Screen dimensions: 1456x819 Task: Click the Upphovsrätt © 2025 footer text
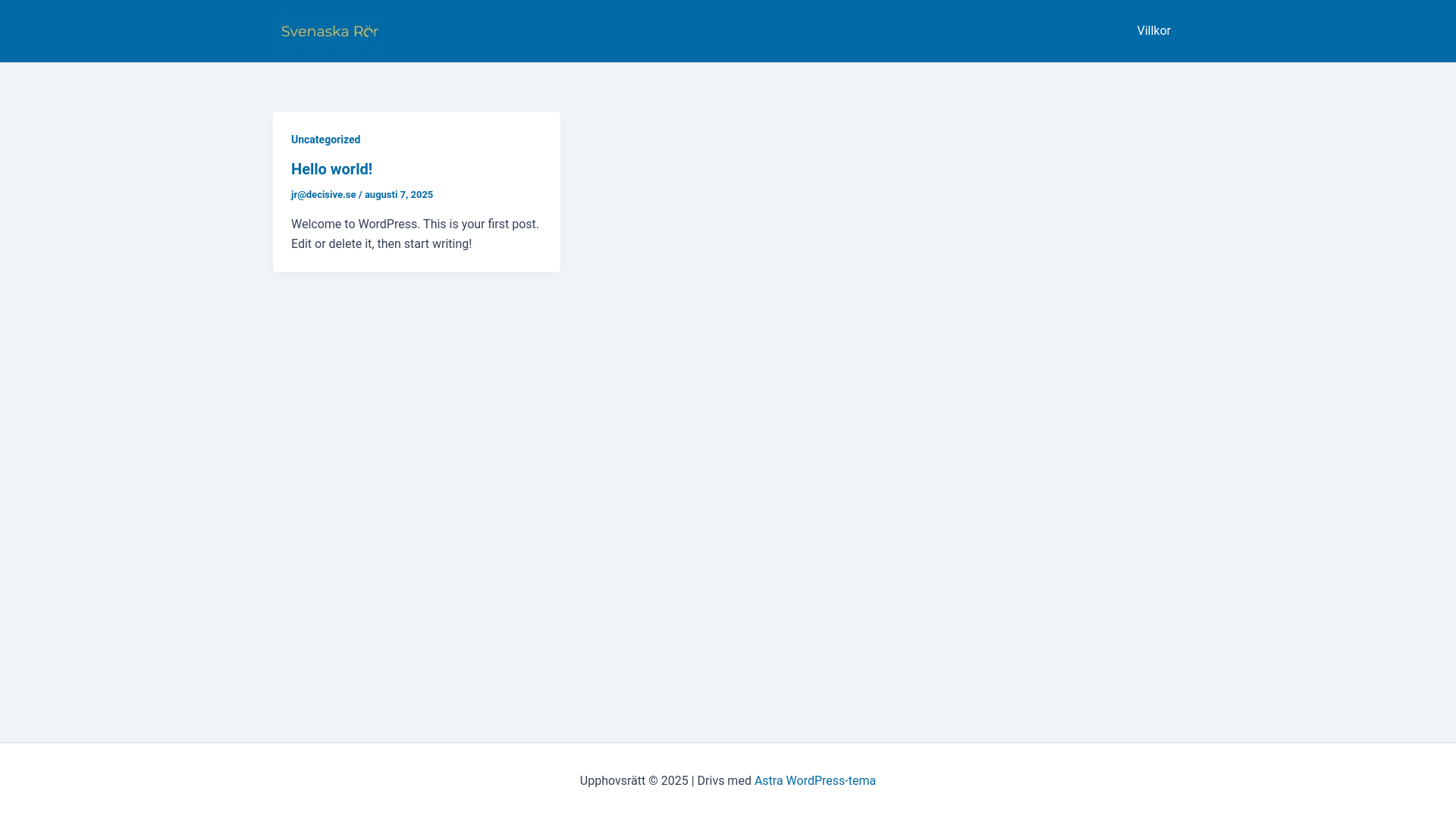[634, 781]
